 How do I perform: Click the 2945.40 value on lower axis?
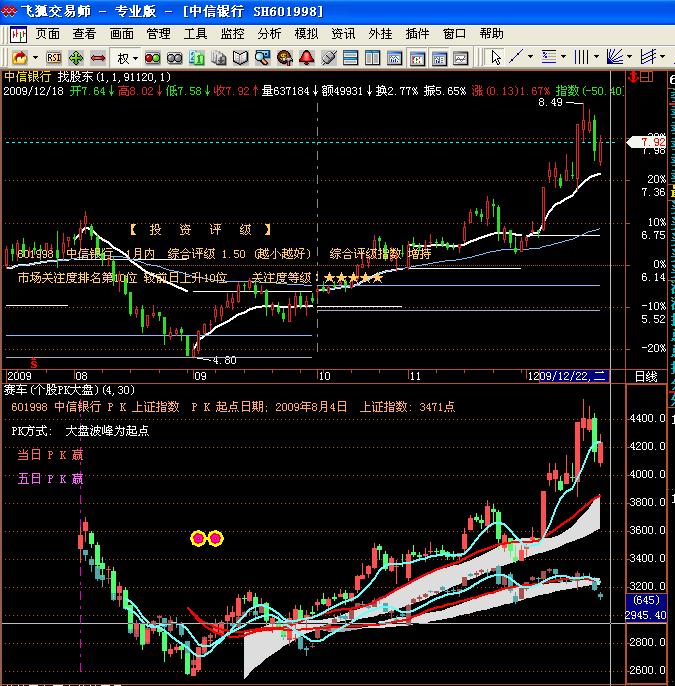(646, 615)
